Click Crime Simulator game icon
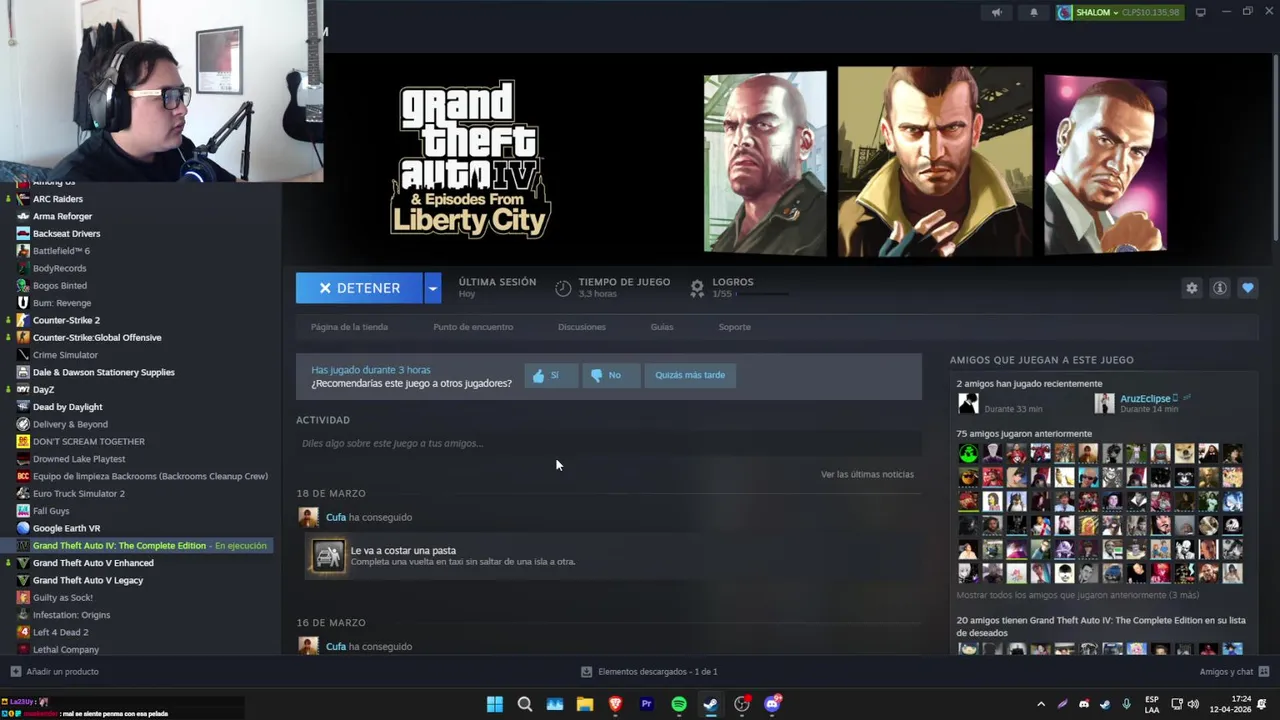 (x=23, y=355)
